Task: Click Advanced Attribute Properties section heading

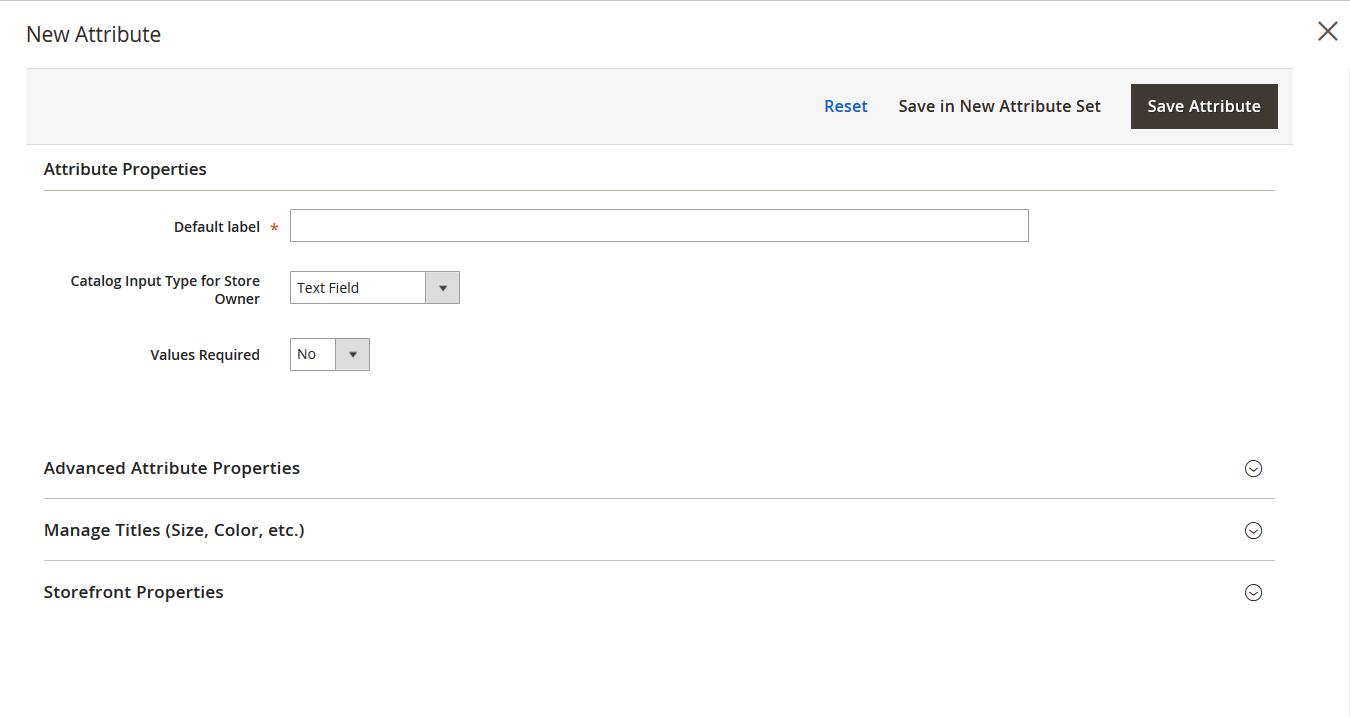Action: click(x=172, y=468)
